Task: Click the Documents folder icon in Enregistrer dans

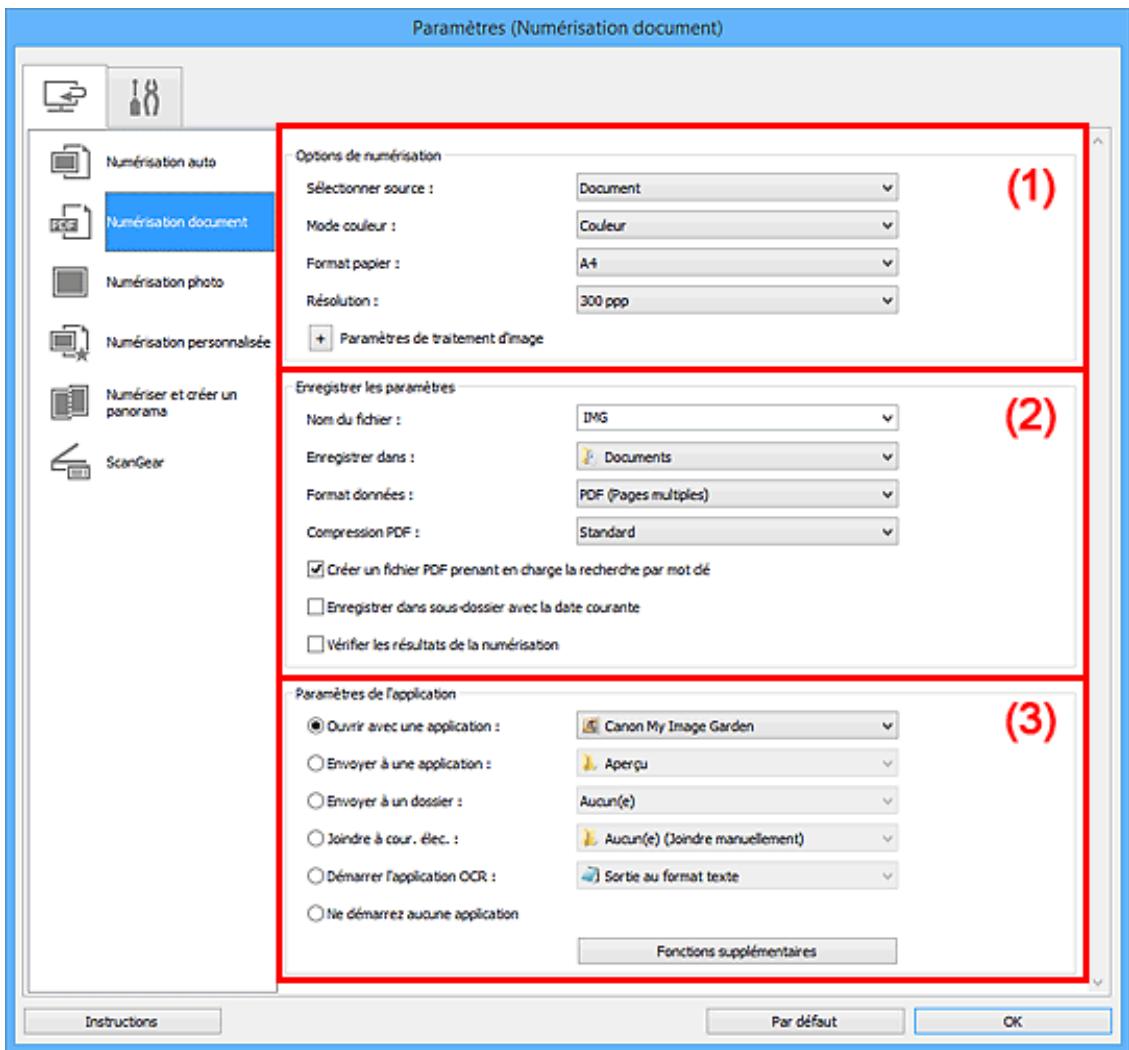Action: pos(589,457)
